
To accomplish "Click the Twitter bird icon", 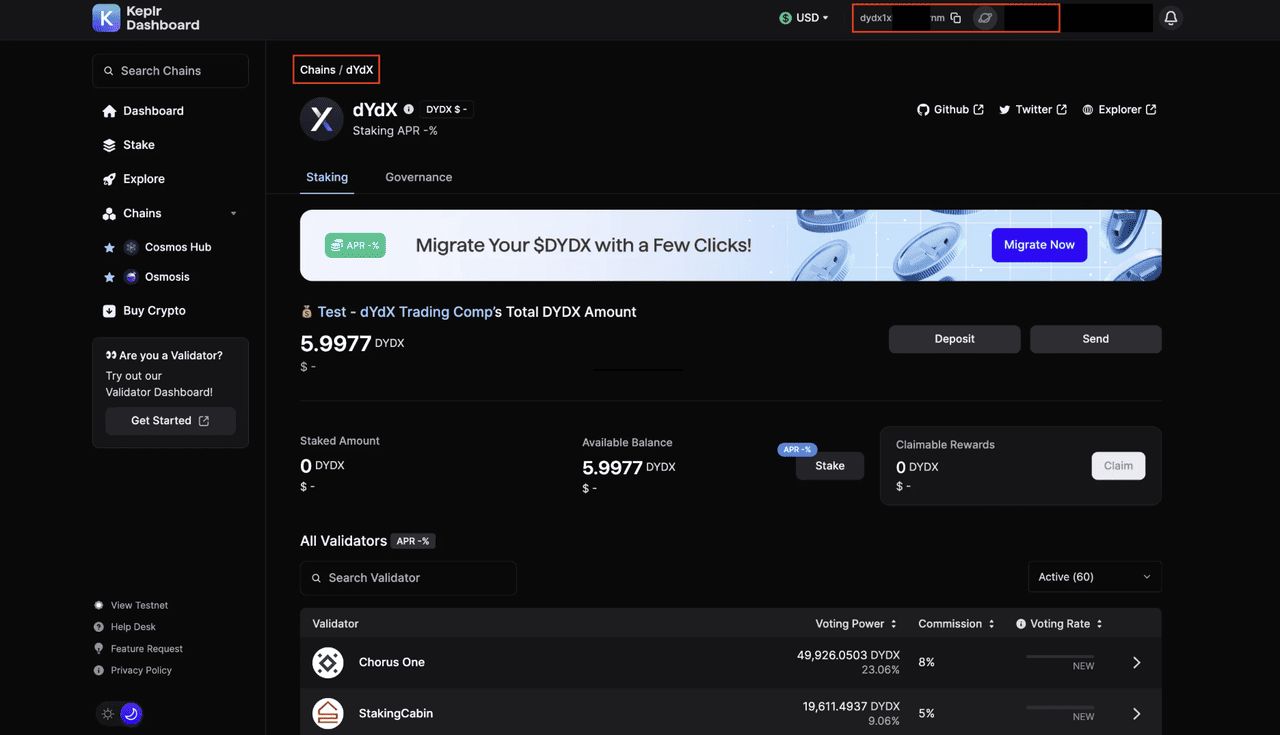I will click(x=1005, y=110).
